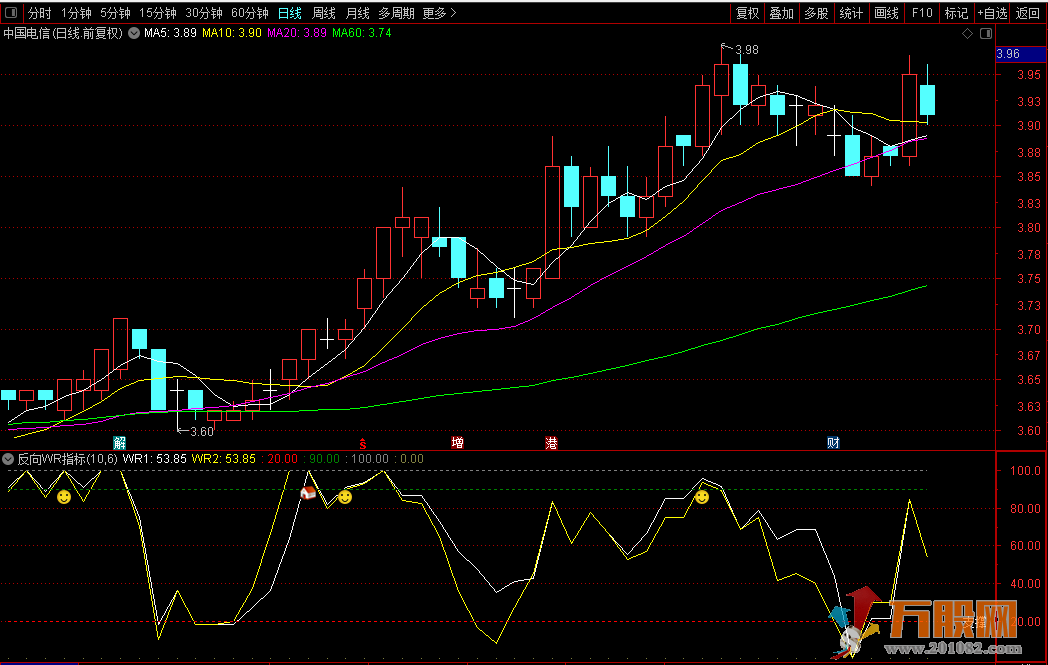Click the diamond icon above the chart
Image resolution: width=1048 pixels, height=665 pixels.
(967, 33)
